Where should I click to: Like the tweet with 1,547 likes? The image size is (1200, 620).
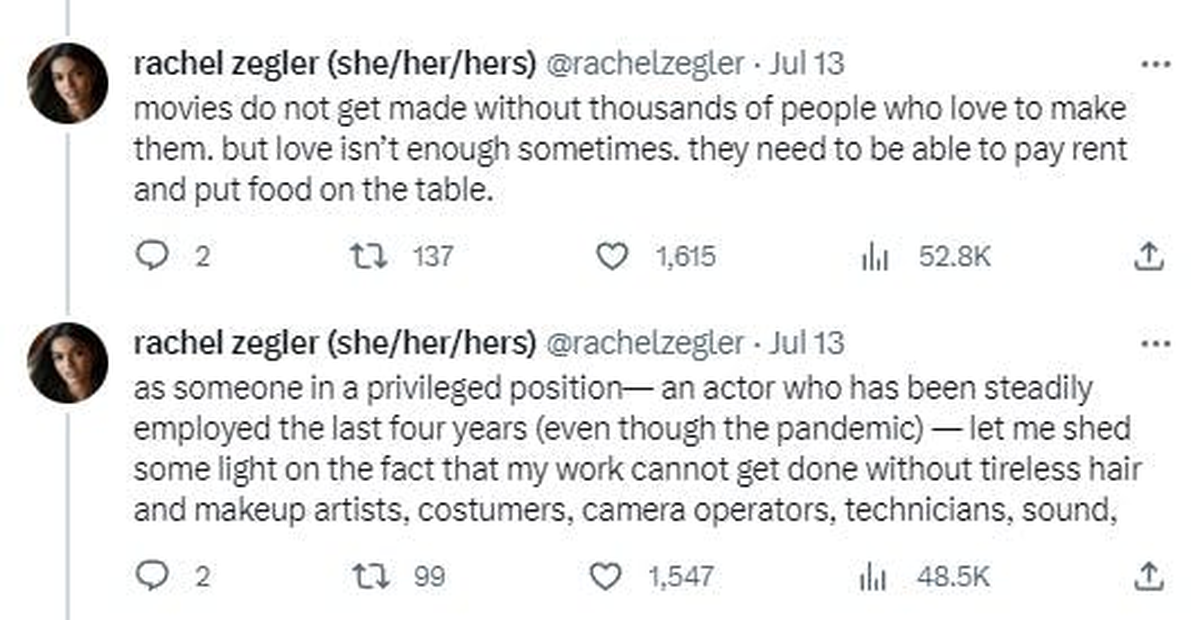point(604,577)
